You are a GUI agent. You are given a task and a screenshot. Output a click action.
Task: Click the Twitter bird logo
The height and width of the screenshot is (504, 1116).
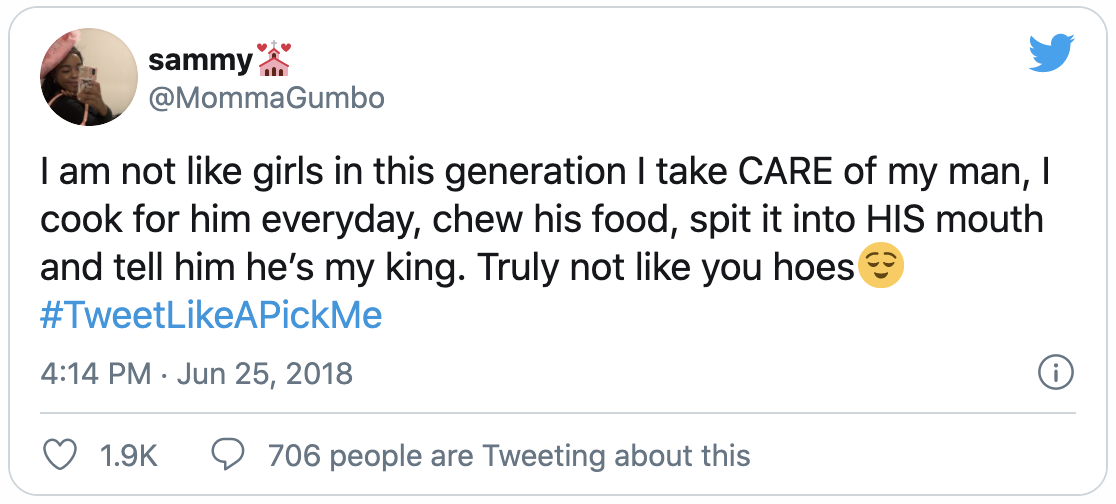pos(1050,53)
